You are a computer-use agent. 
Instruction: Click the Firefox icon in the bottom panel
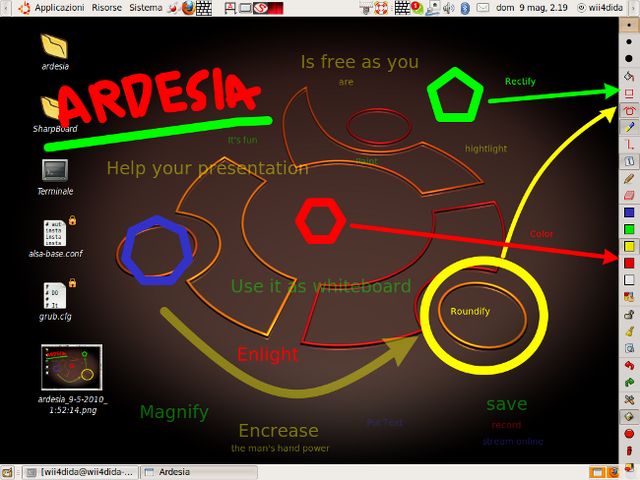click(x=613, y=473)
